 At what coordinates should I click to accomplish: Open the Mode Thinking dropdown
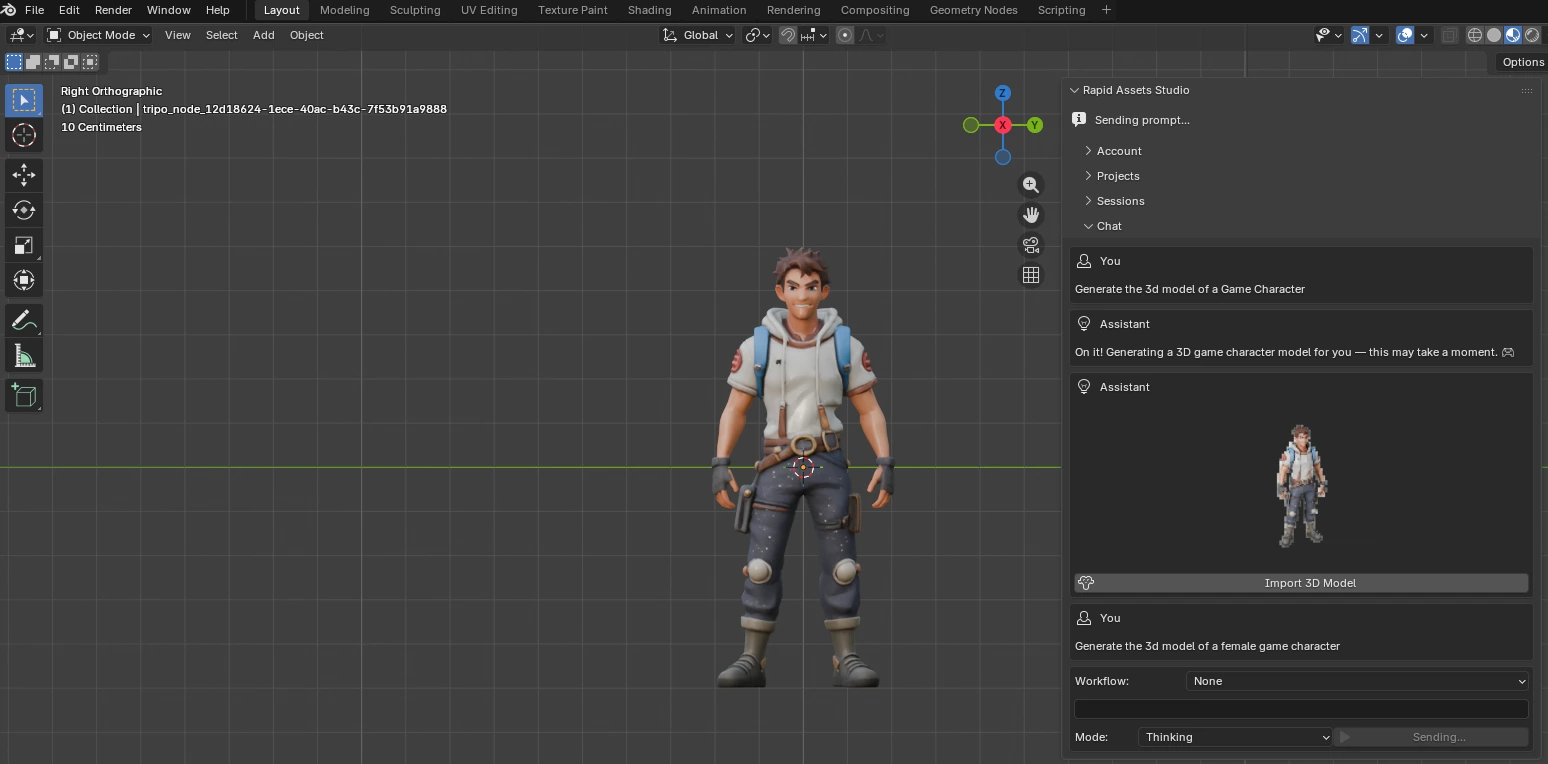pyautogui.click(x=1235, y=737)
